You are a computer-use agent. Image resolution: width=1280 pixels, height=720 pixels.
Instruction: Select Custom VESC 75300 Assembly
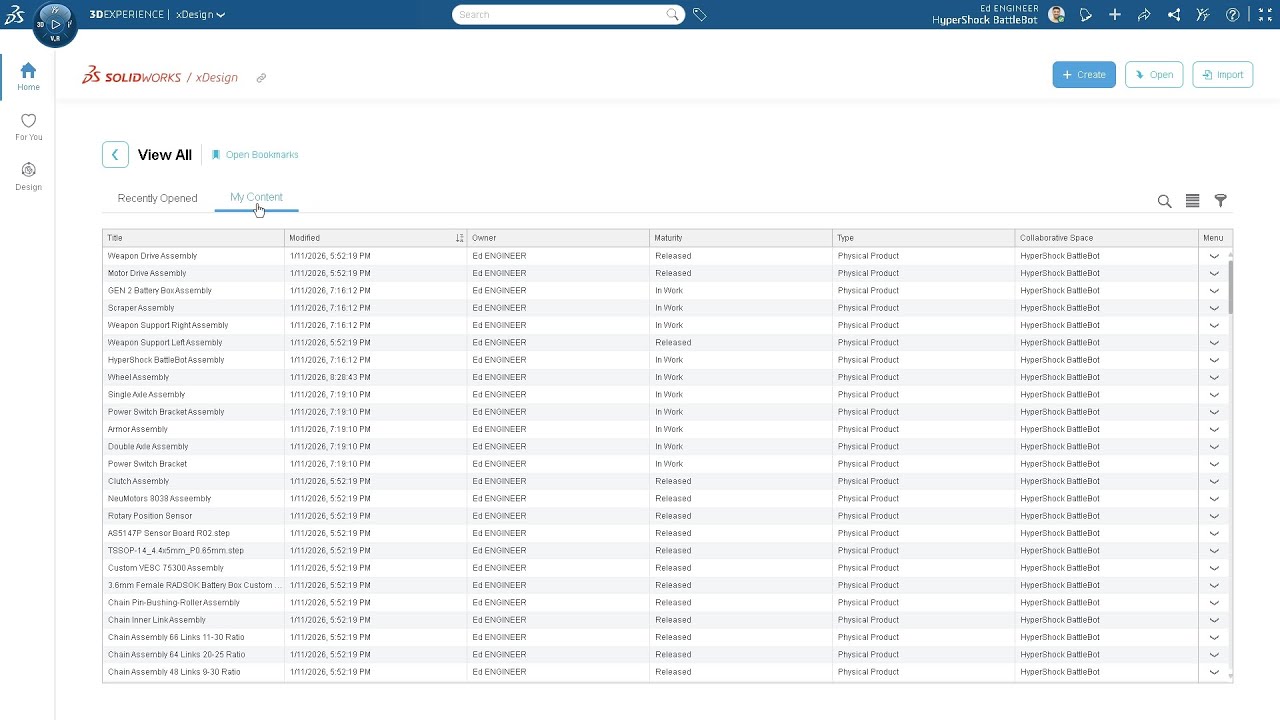tap(165, 568)
